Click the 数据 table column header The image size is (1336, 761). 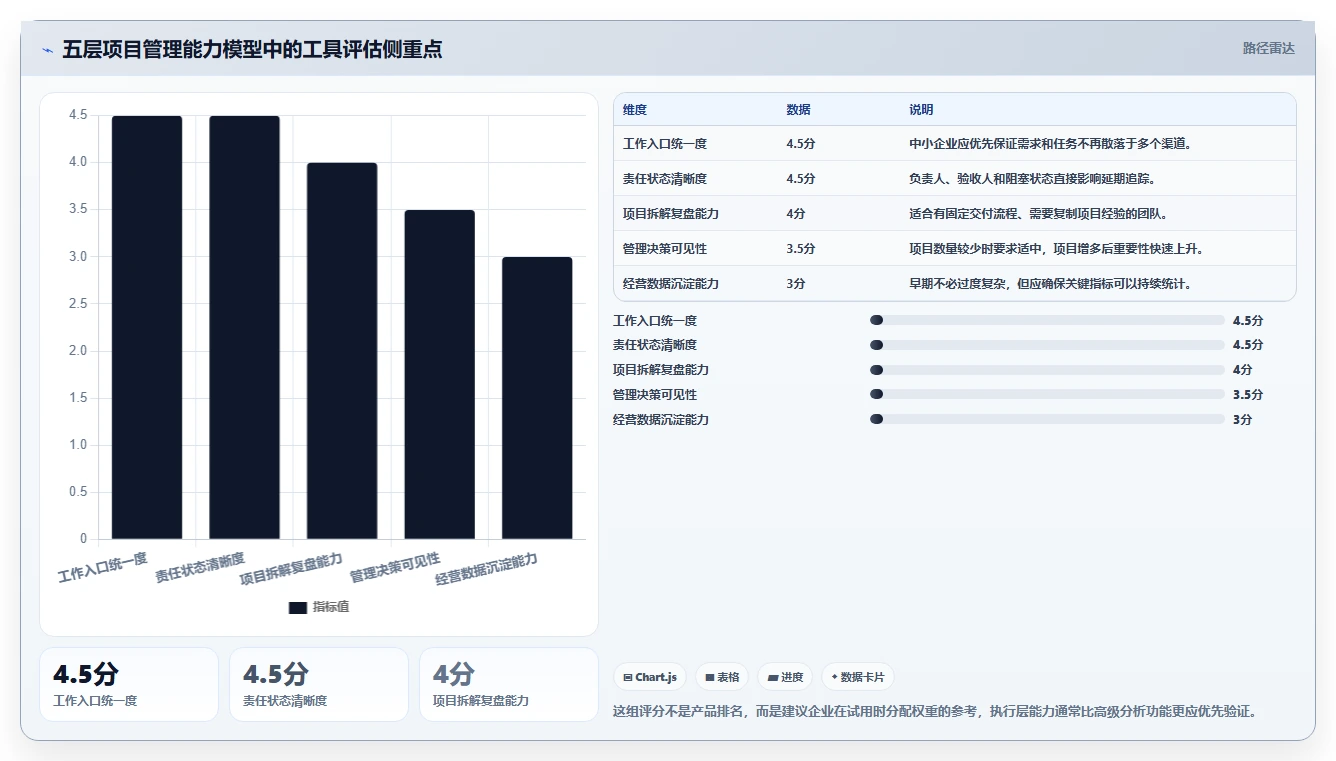(799, 110)
